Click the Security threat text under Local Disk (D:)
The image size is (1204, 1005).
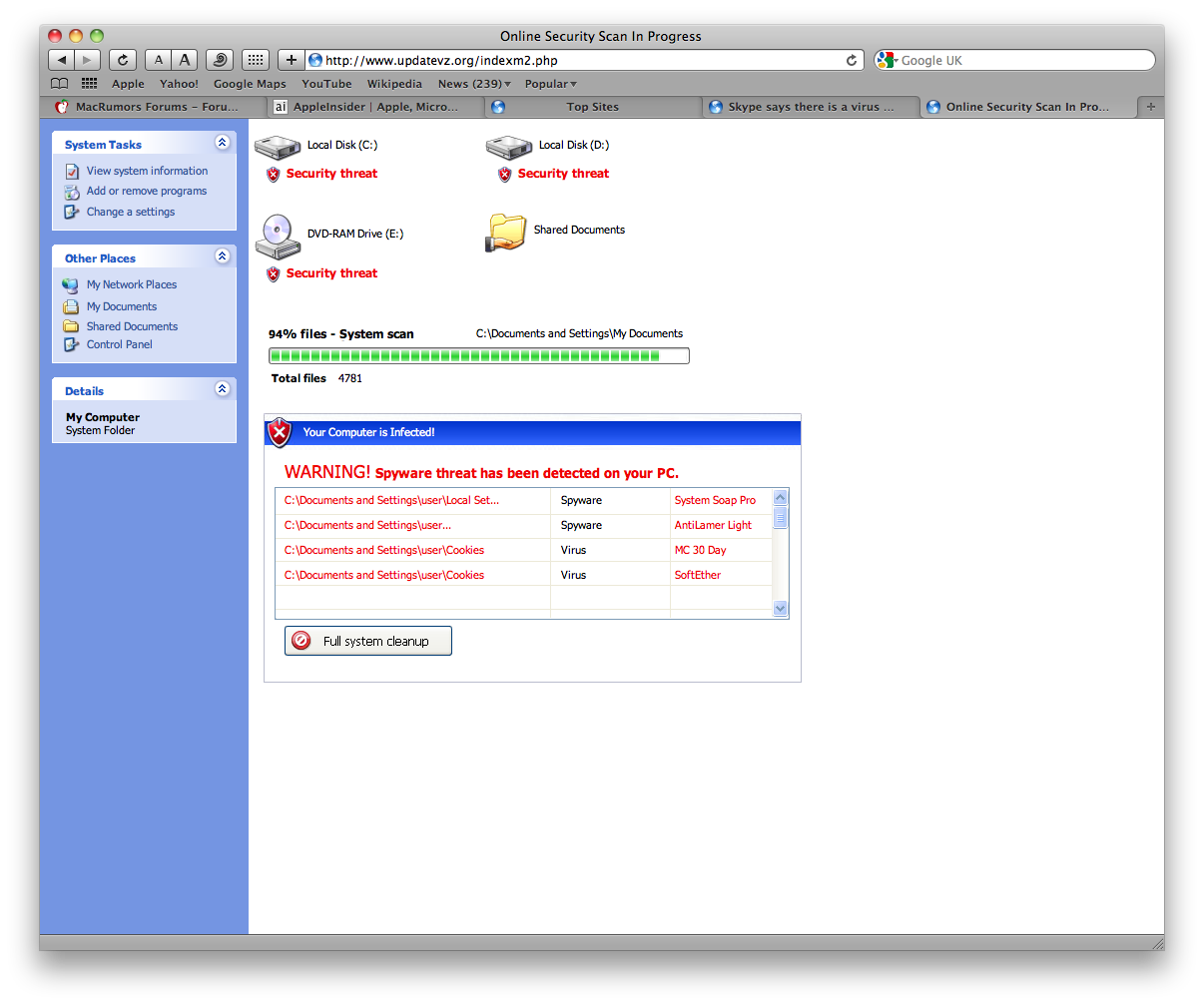(563, 174)
